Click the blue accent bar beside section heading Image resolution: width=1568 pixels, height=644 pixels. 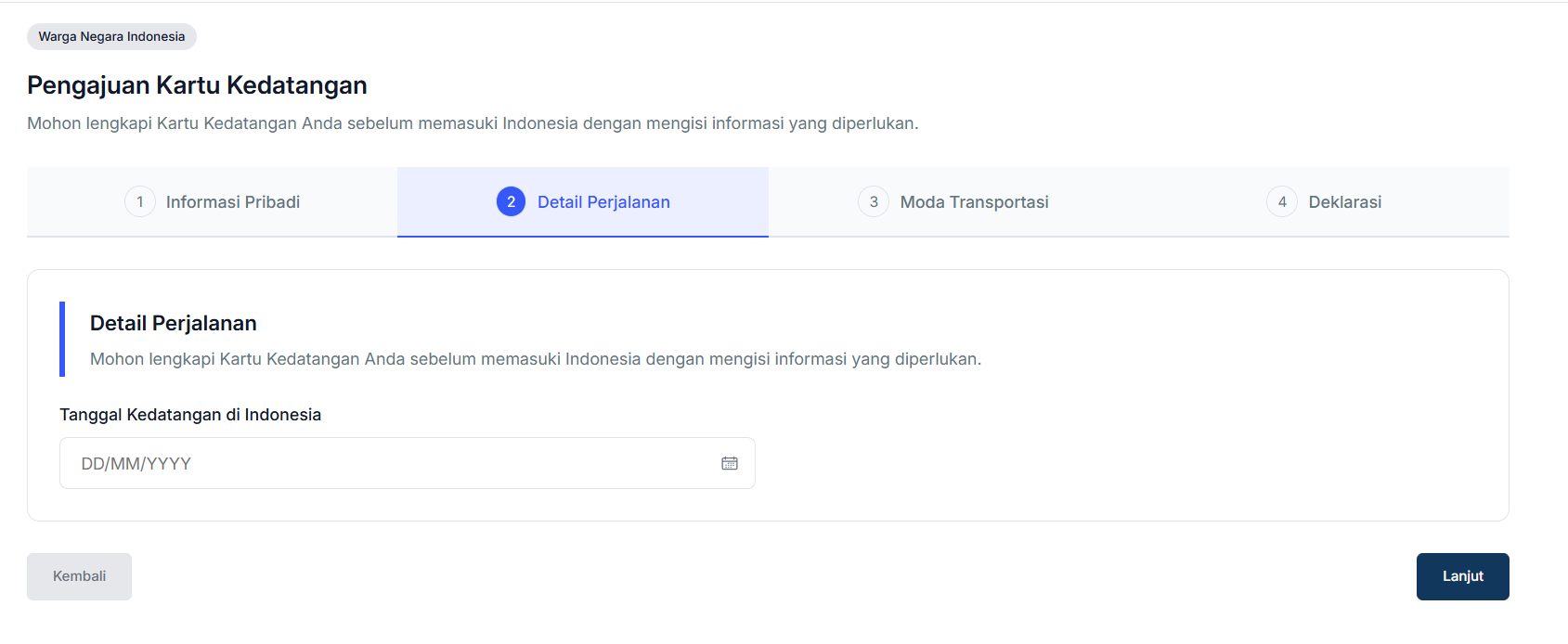point(62,339)
